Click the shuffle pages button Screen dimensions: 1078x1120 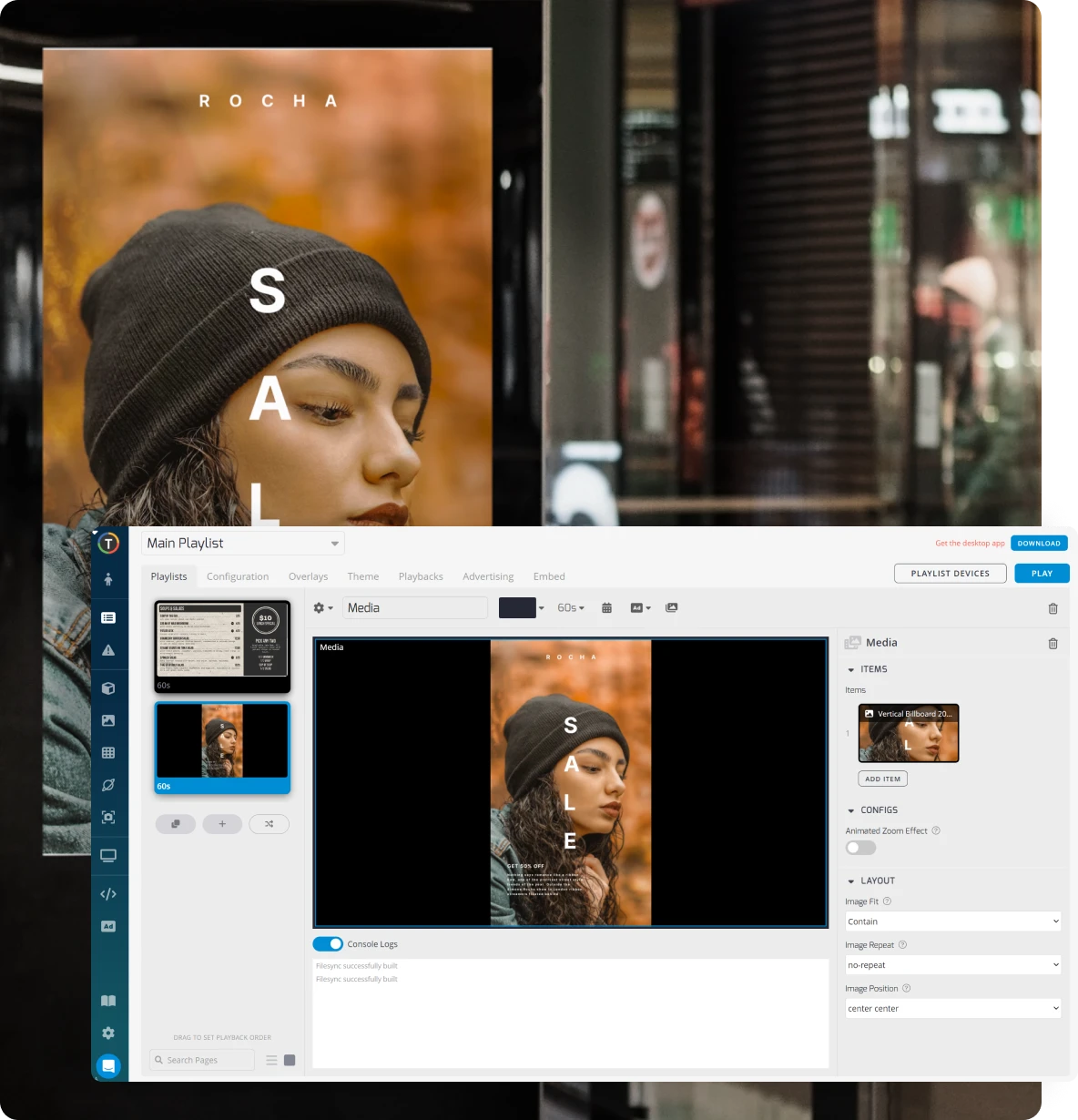(x=269, y=824)
